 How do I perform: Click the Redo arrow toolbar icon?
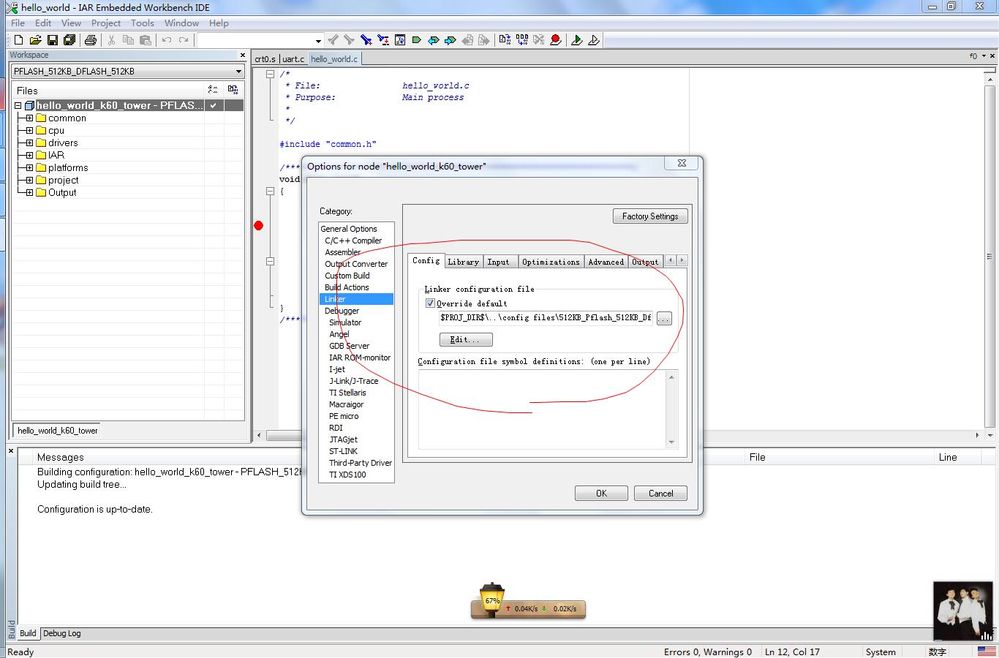pos(183,40)
